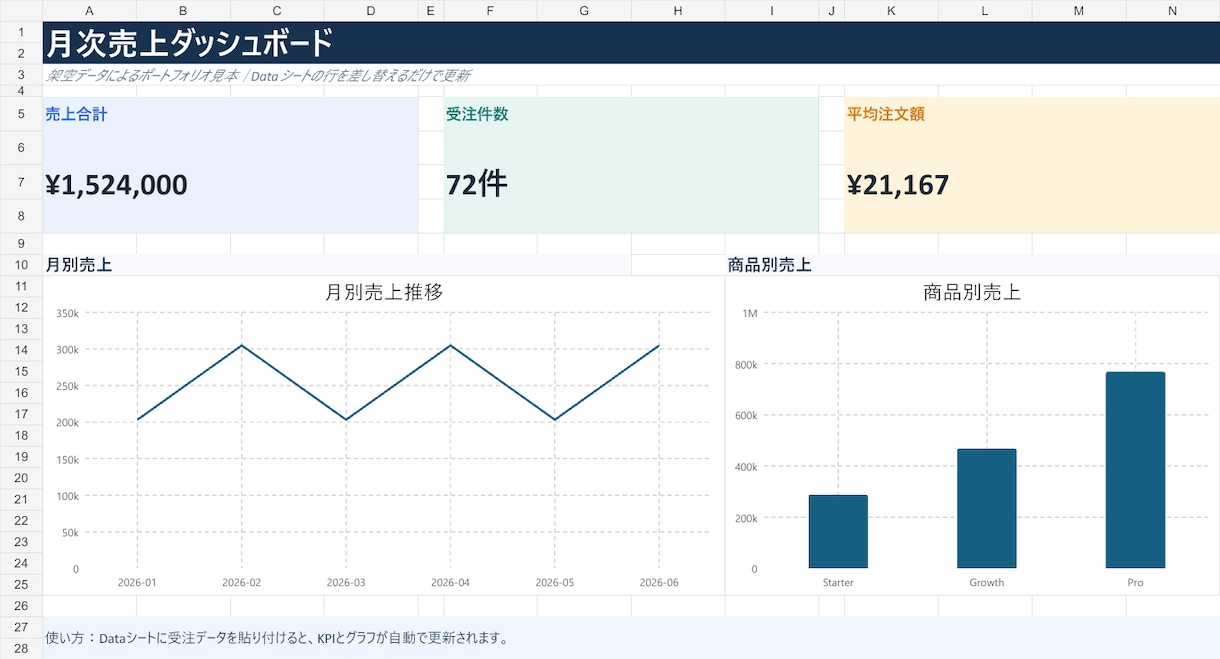The image size is (1220, 659).
Task: Click the Starter bar in chart
Action: coord(838,532)
